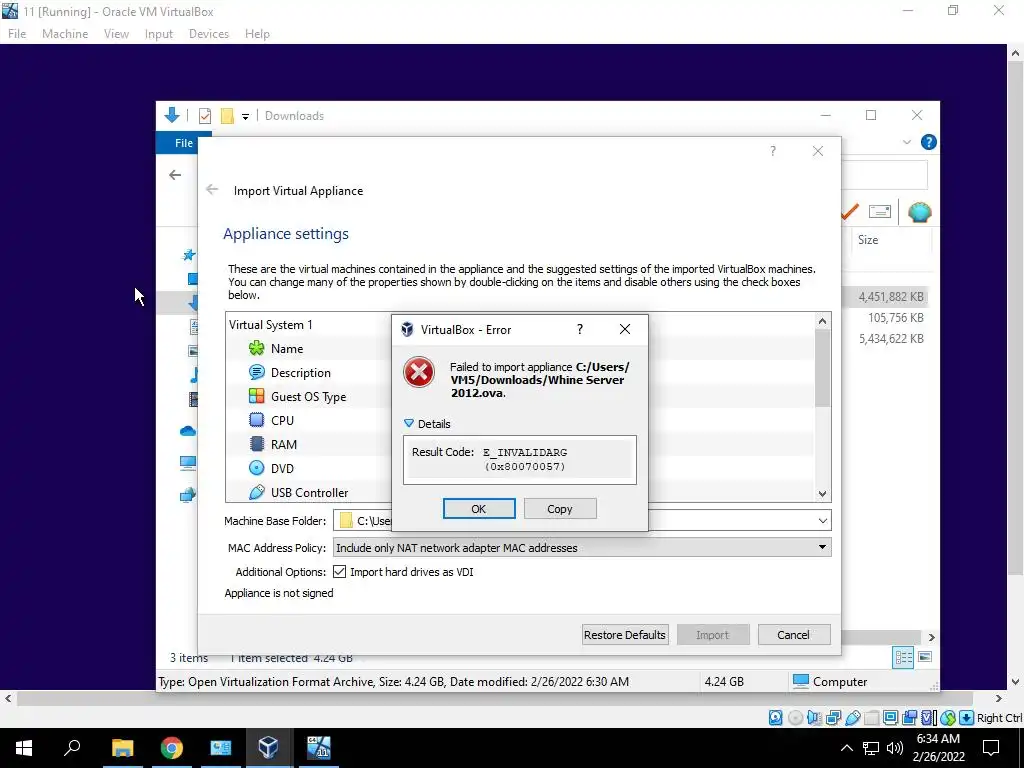Click the mouse integration status icon
1024x768 pixels.
(x=948, y=718)
